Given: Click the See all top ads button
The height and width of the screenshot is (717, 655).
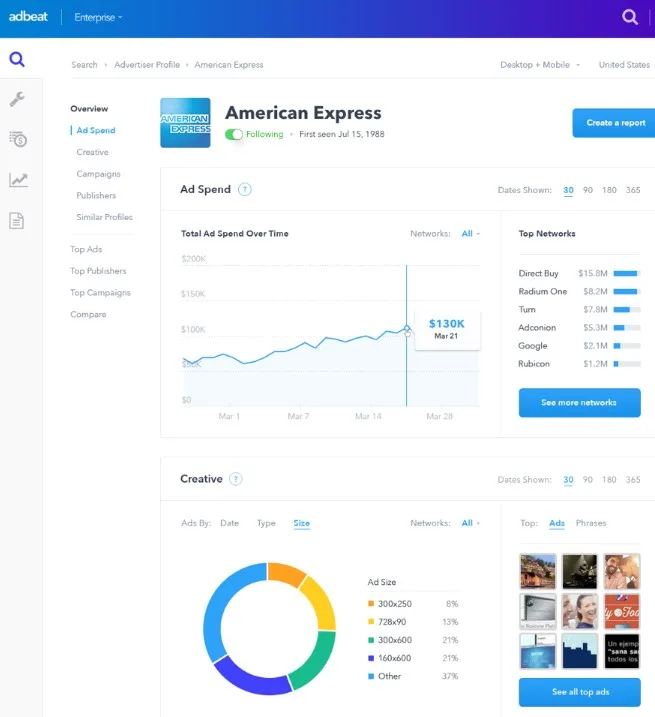Looking at the screenshot, I should tap(579, 692).
